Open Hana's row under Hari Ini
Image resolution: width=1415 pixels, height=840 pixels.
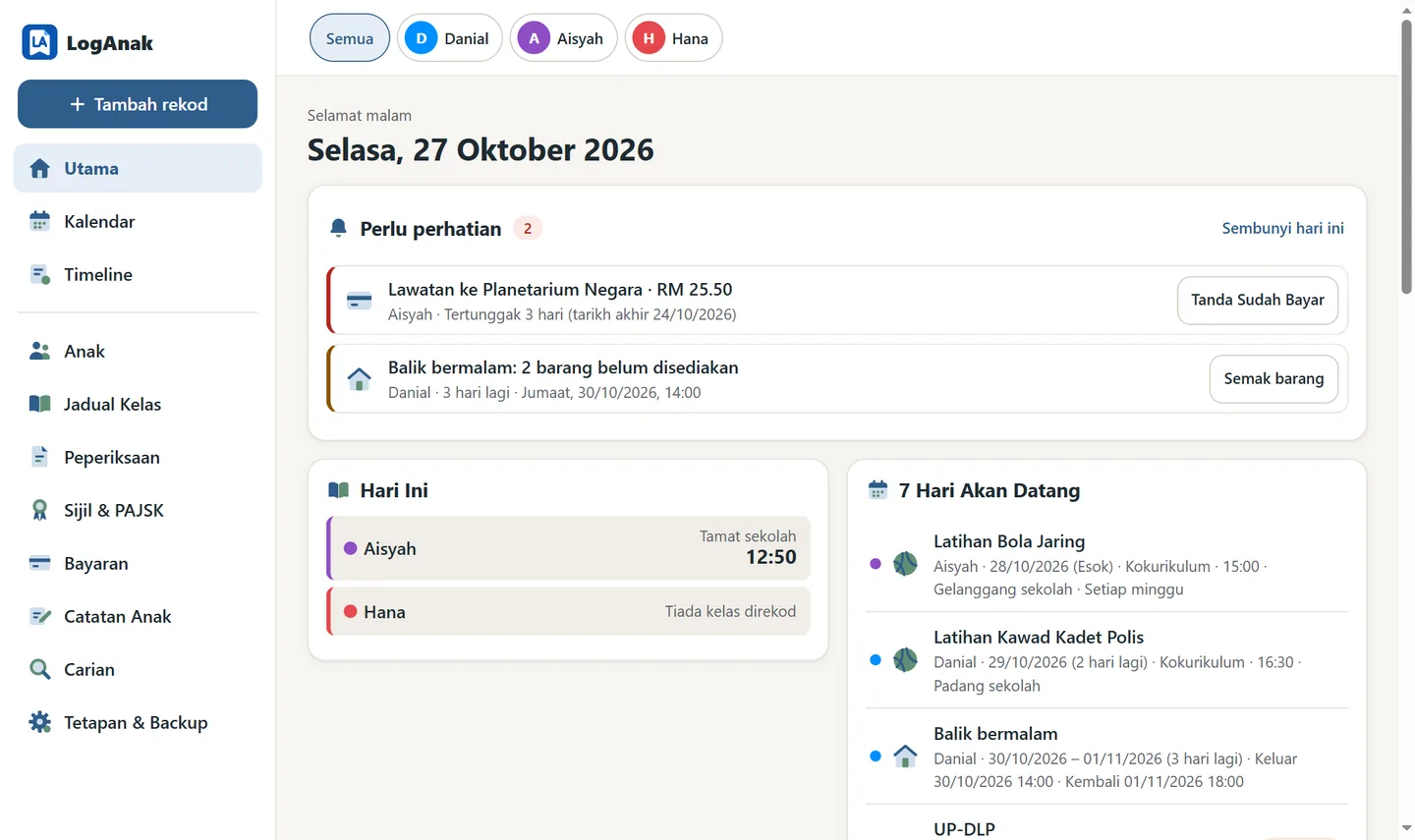(x=568, y=611)
